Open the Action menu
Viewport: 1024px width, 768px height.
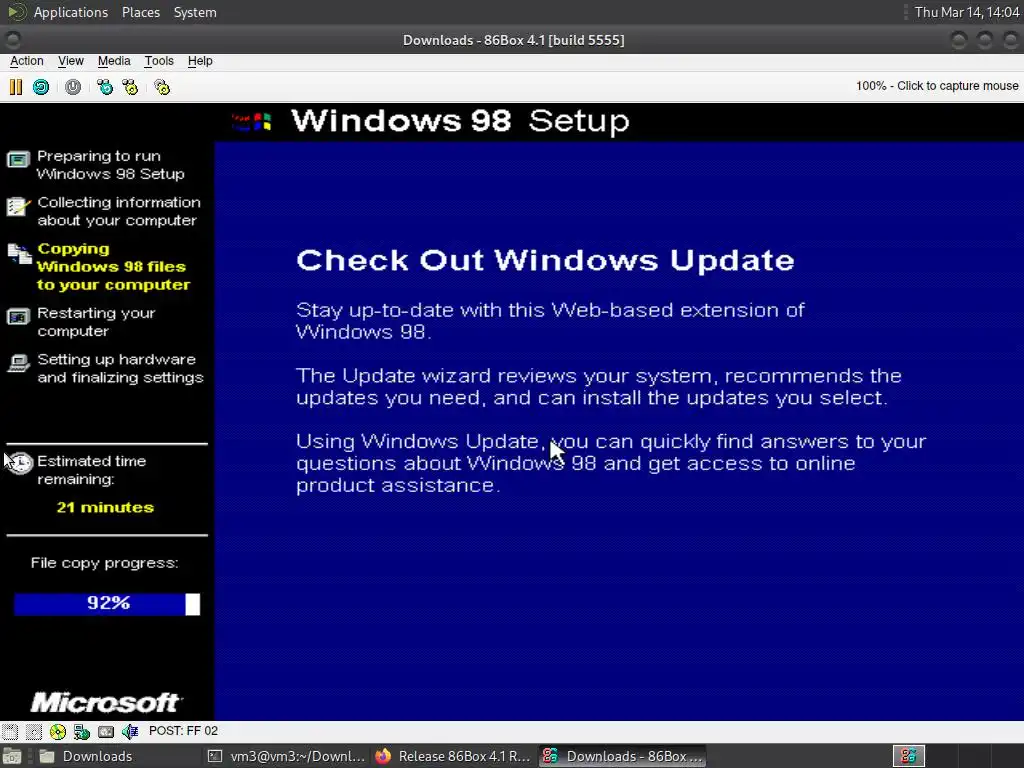(x=27, y=61)
